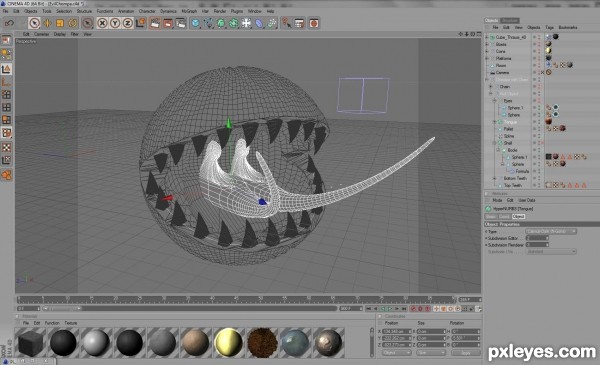Select Polygons mode in left toolbar
Screen dimensions: 600x365
6,120
